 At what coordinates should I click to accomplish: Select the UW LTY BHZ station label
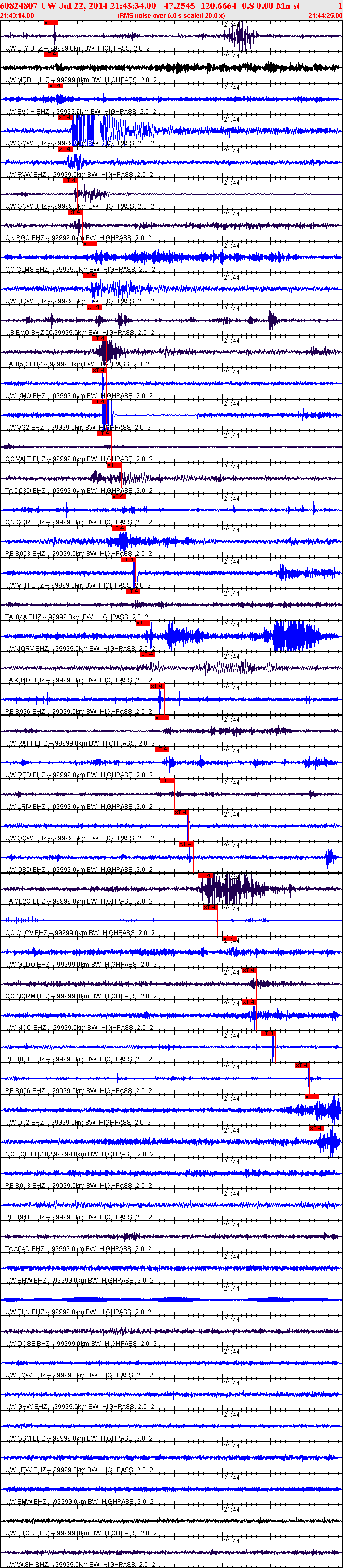[x=78, y=48]
